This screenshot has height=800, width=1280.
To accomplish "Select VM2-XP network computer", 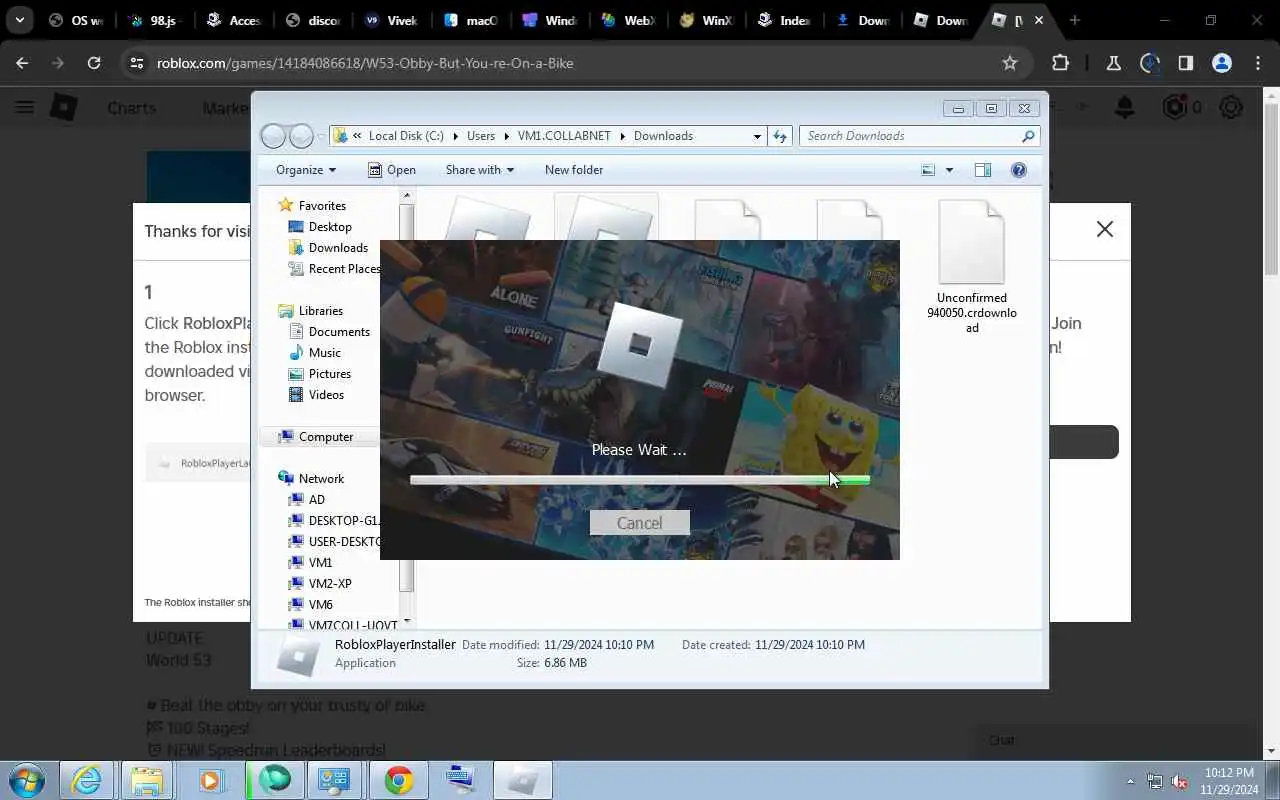I will [x=330, y=584].
